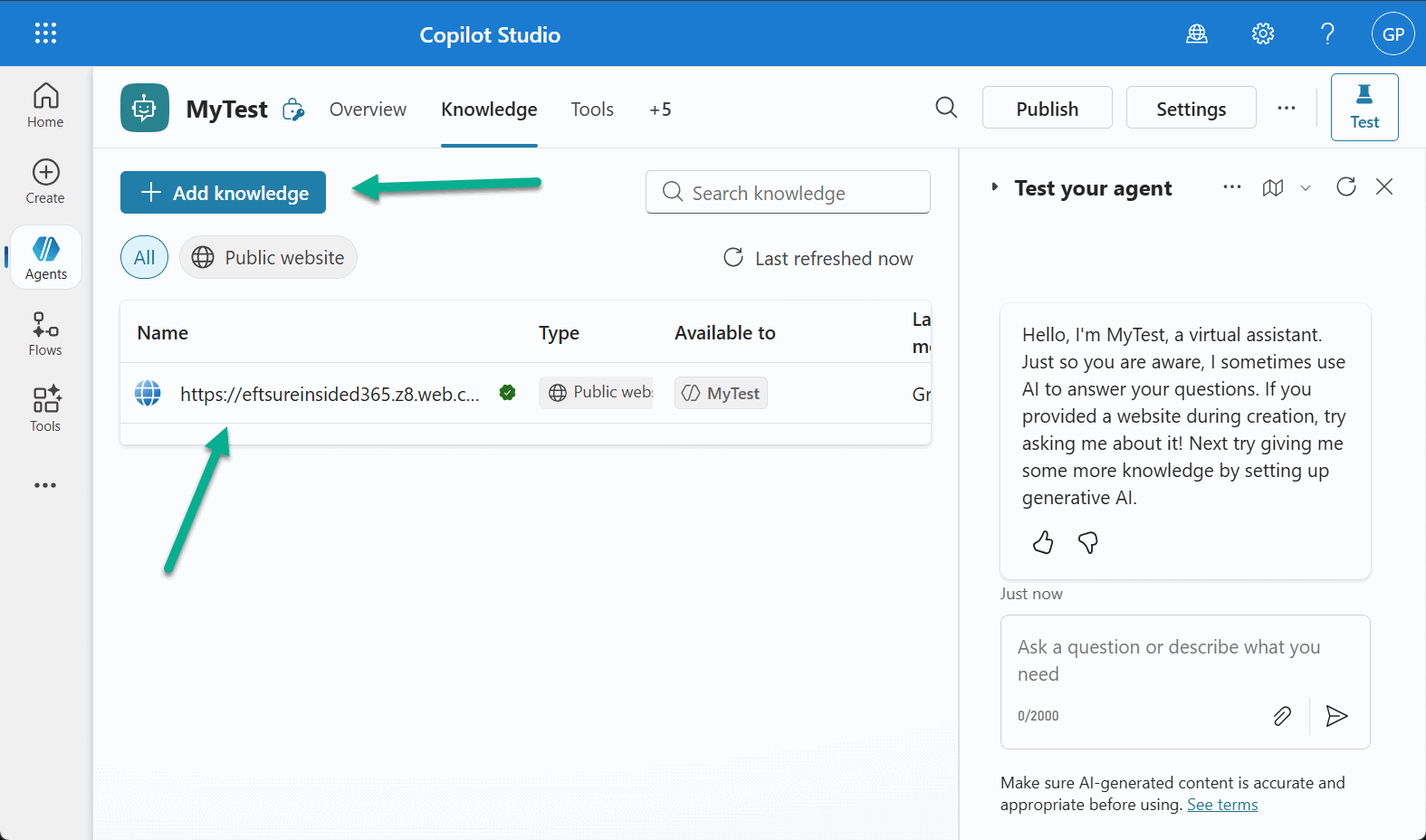Open Flows in the sidebar

coord(45,334)
